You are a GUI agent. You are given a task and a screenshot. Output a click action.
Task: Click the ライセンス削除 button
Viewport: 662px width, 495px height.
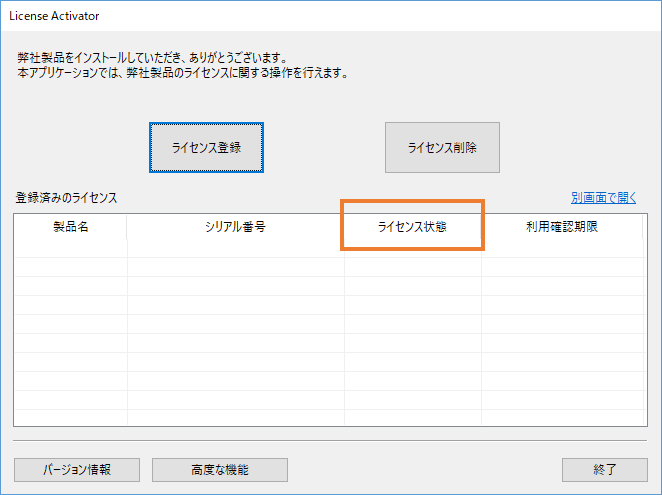point(442,147)
